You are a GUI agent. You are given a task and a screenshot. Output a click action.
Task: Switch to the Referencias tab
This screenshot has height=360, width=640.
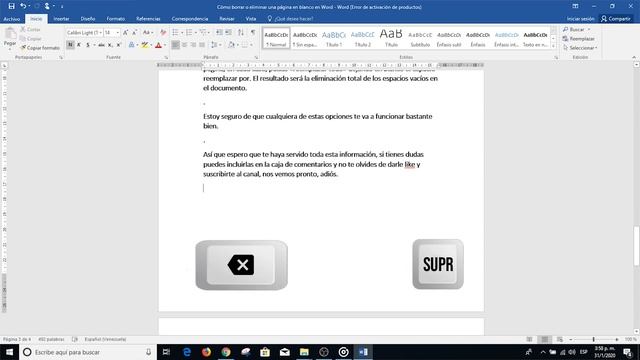(x=148, y=19)
